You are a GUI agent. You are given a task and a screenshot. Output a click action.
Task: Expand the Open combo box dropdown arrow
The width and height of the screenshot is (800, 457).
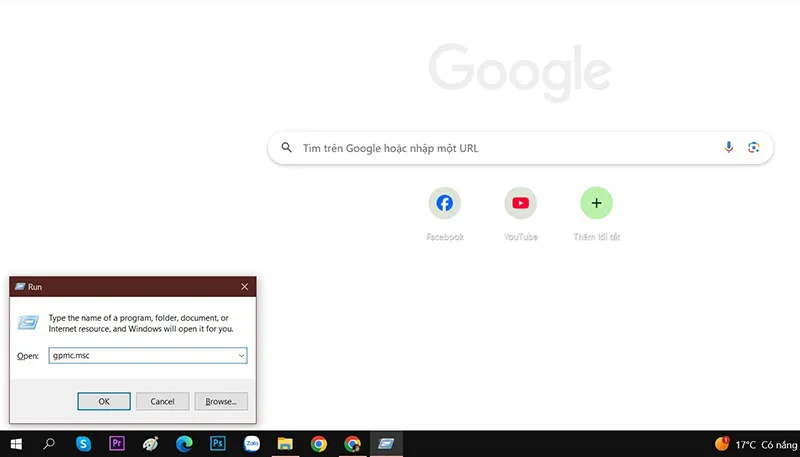[241, 355]
